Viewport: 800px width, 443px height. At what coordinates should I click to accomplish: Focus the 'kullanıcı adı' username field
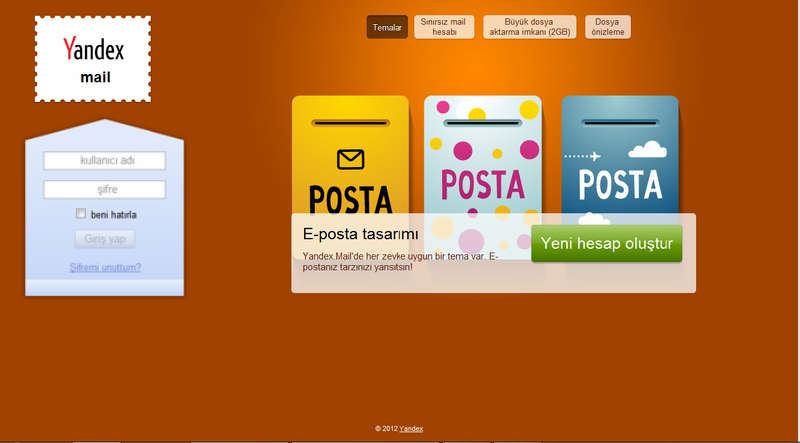[x=105, y=161]
